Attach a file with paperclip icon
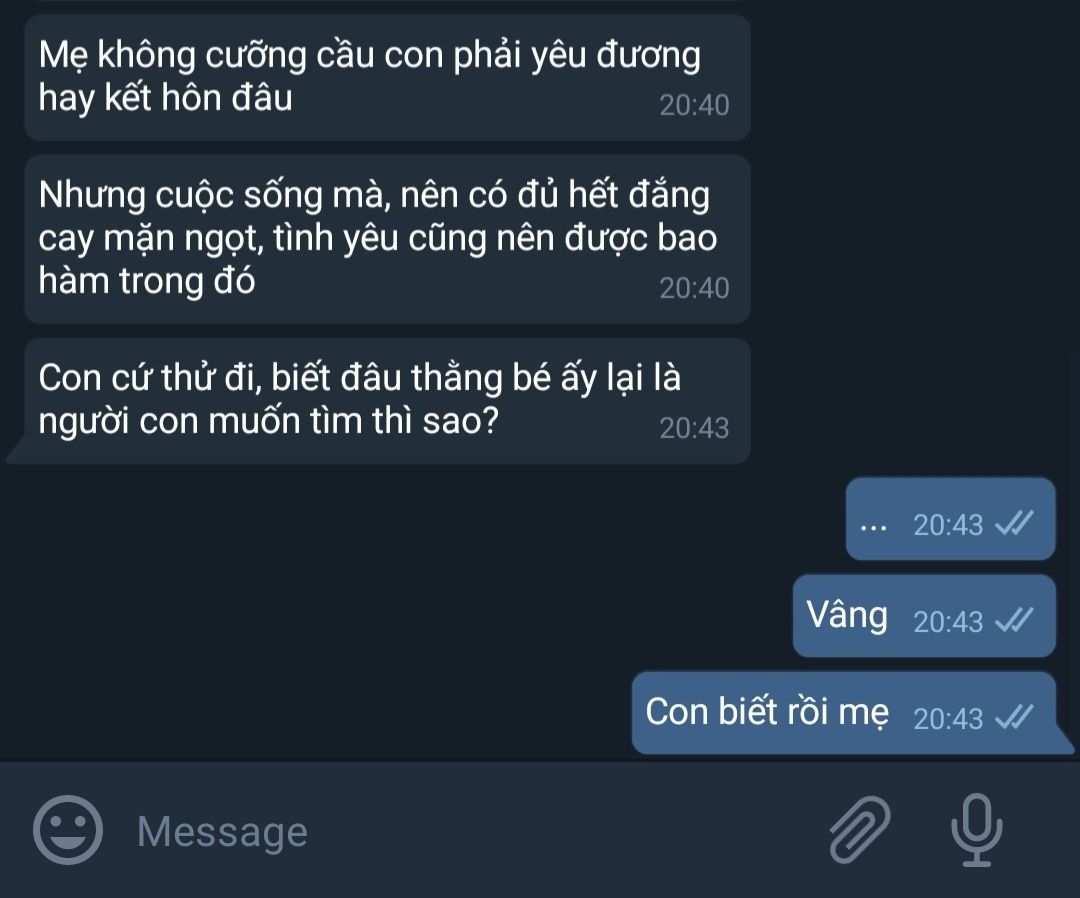This screenshot has height=898, width=1080. 860,830
